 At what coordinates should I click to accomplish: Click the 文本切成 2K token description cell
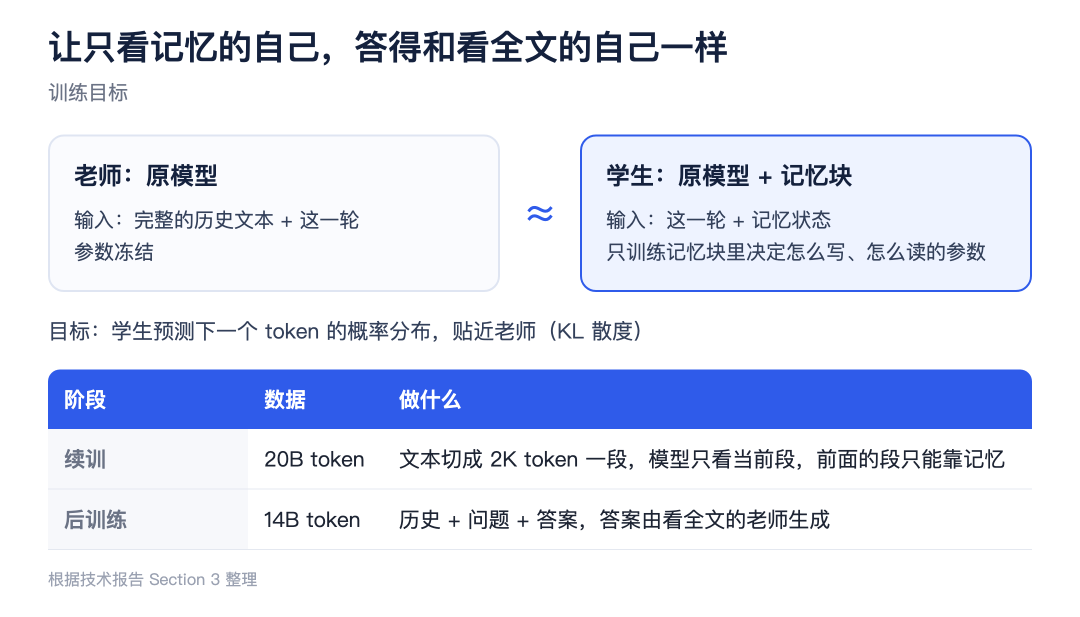click(702, 459)
